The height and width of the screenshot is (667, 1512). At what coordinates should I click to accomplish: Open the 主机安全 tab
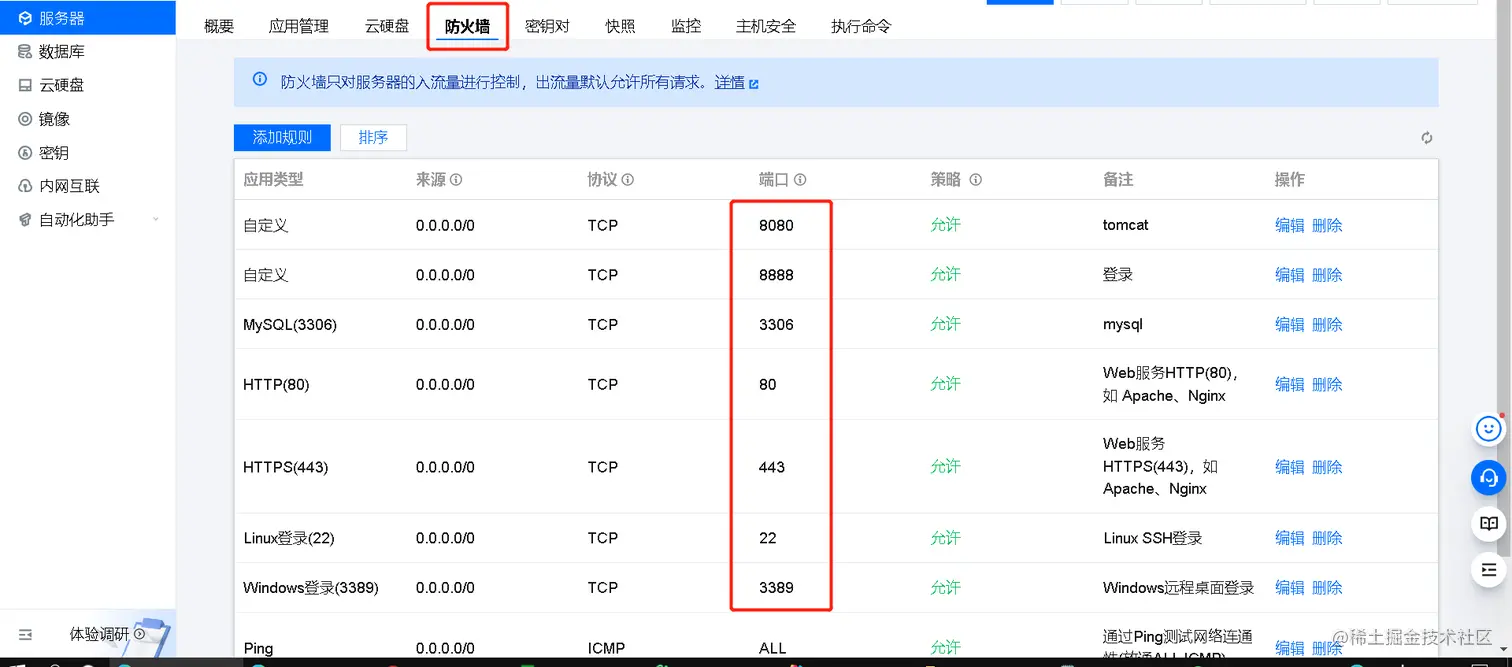tap(766, 26)
